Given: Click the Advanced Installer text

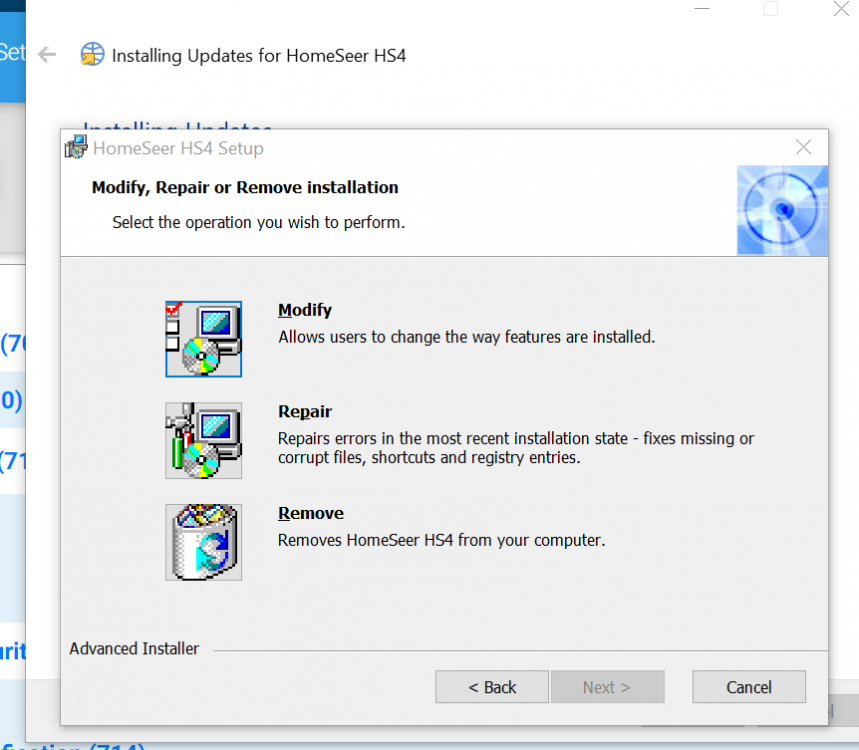Looking at the screenshot, I should point(134,649).
